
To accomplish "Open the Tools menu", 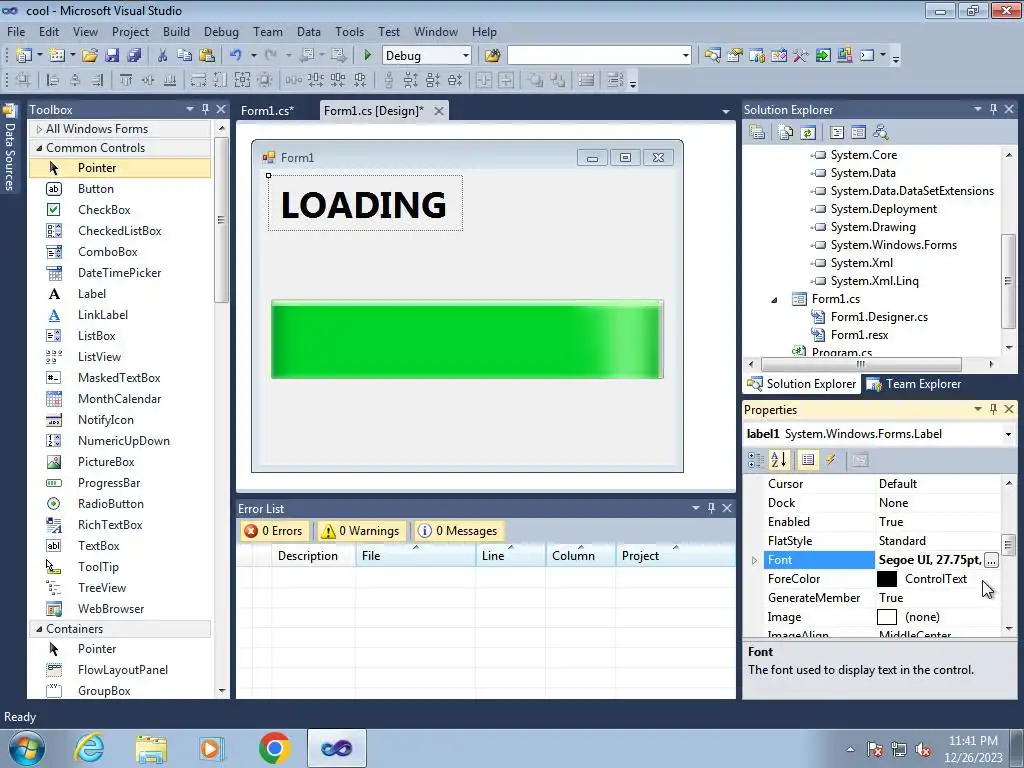I will point(349,32).
